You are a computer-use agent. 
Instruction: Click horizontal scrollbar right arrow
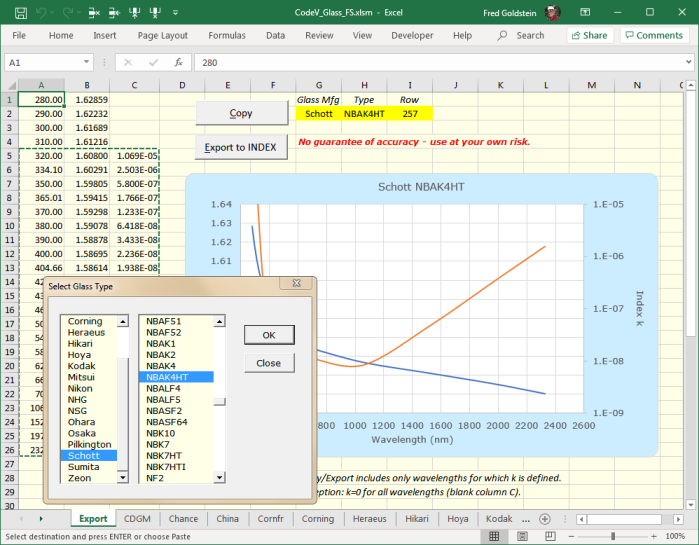pyautogui.click(x=678, y=519)
